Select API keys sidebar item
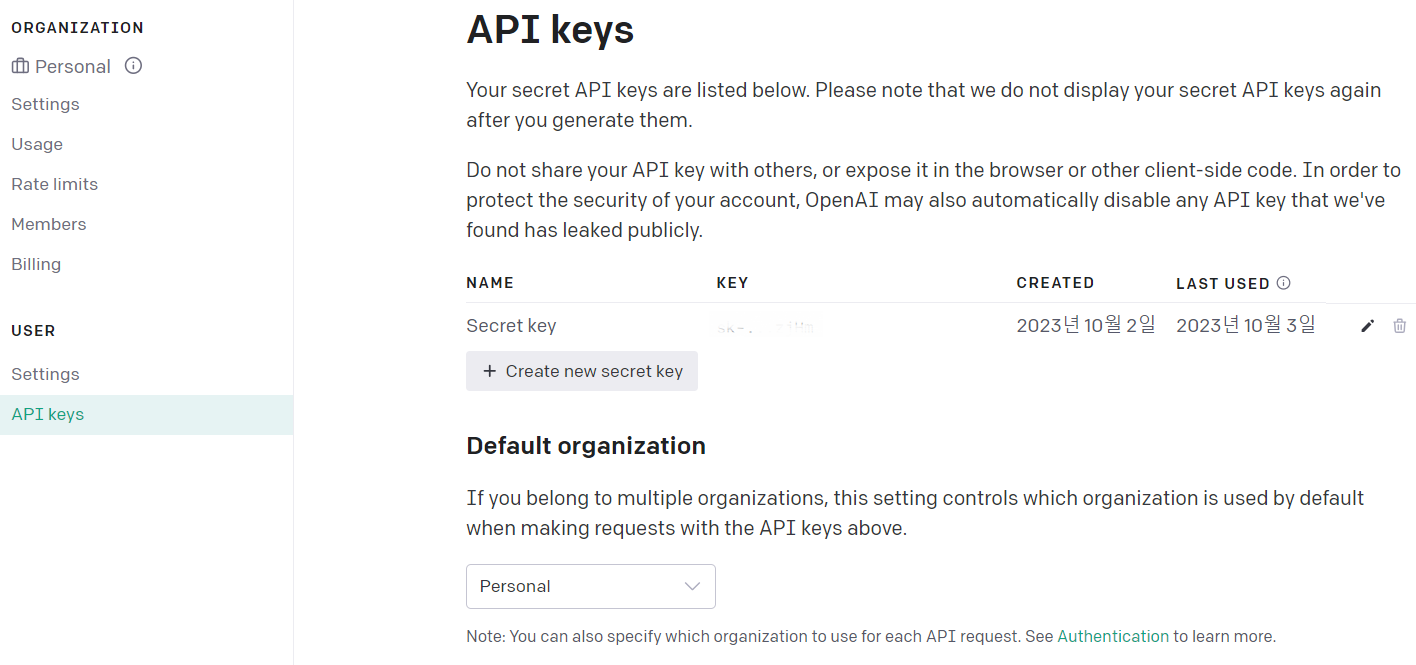Image resolution: width=1416 pixels, height=665 pixels. (x=146, y=414)
